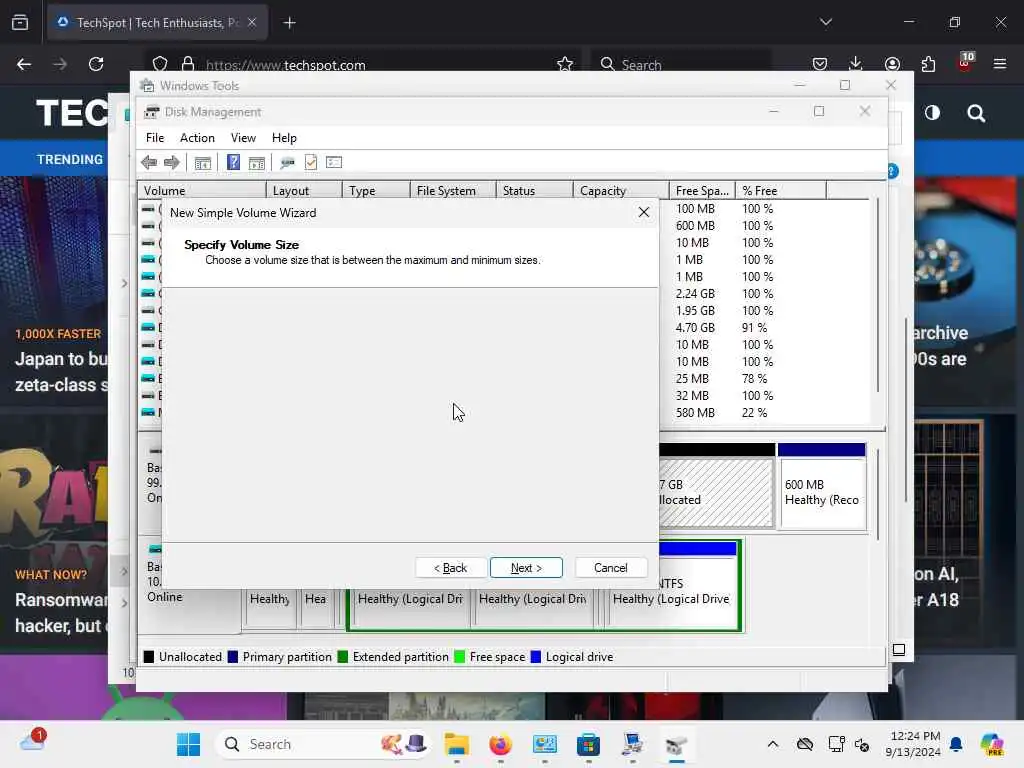Screen dimensions: 1024x768
Task: Open the weather widget on taskbar
Action: click(33, 741)
